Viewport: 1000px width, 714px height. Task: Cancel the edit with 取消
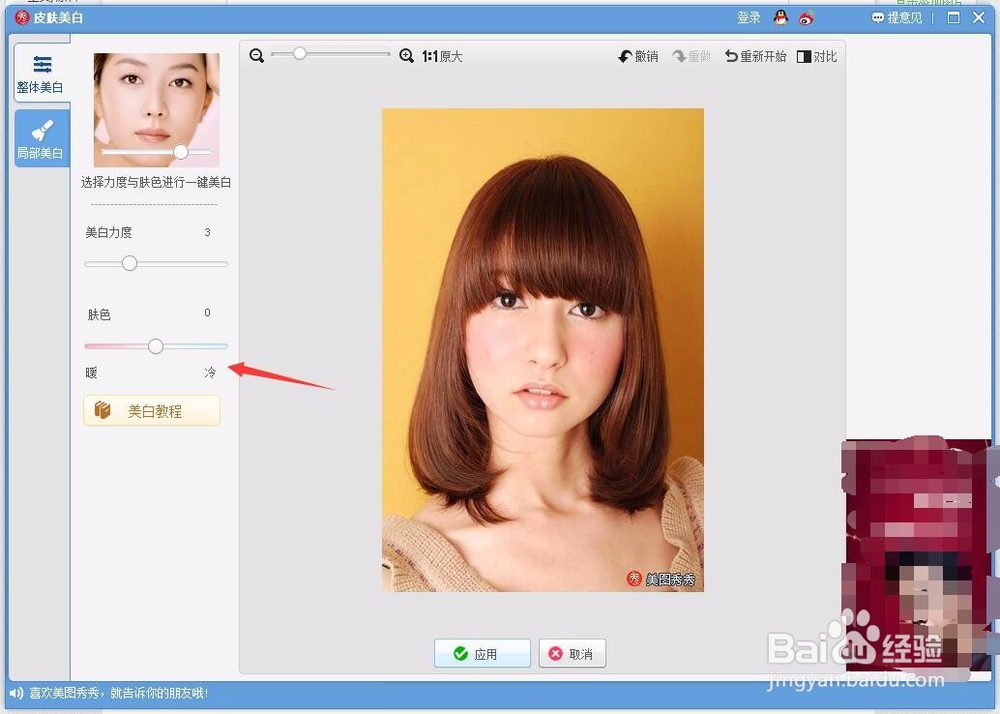tap(572, 653)
